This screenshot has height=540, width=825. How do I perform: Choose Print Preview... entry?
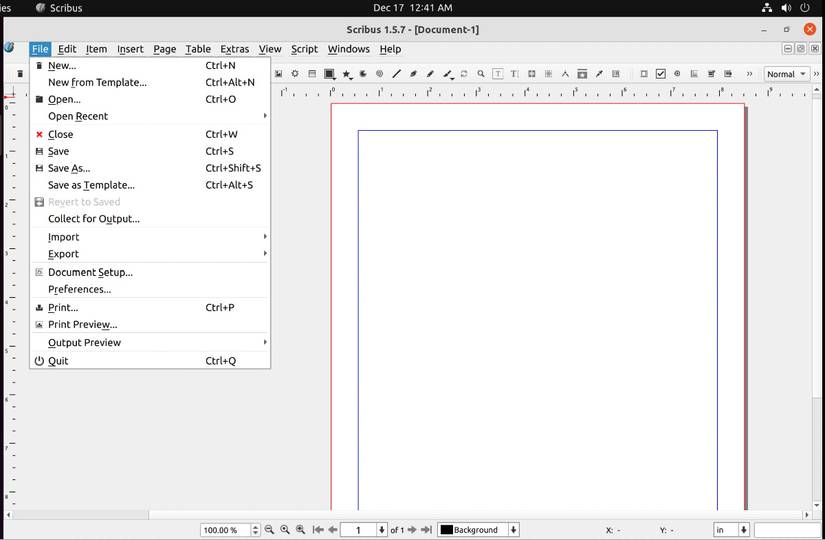click(x=150, y=324)
